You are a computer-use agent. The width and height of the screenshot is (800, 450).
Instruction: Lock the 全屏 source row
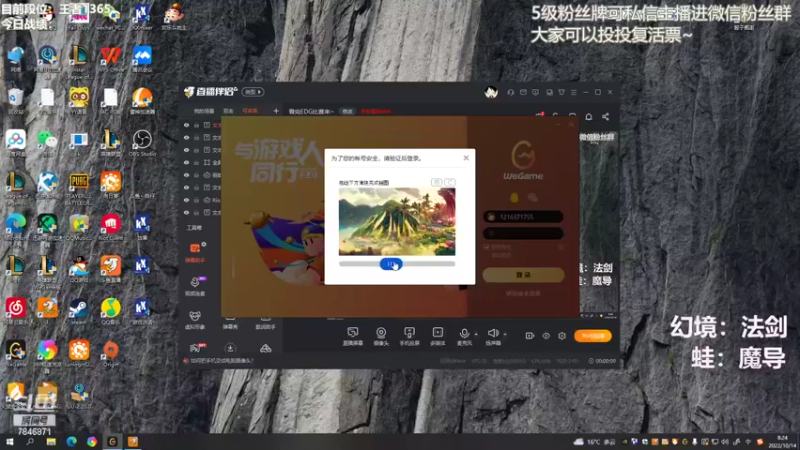pyautogui.click(x=196, y=162)
